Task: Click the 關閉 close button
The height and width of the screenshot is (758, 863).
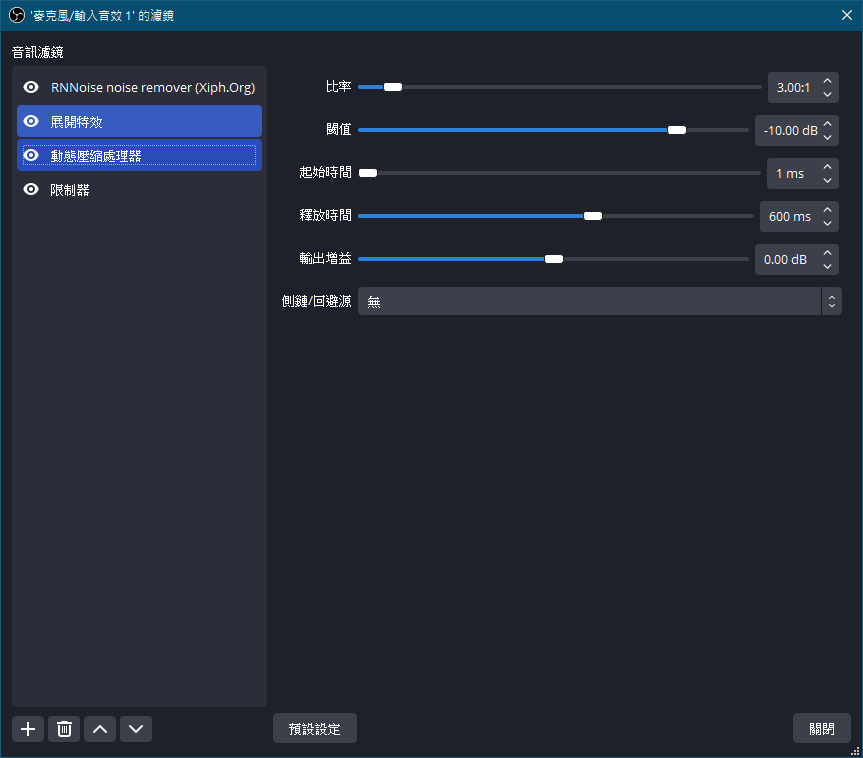Action: click(822, 728)
